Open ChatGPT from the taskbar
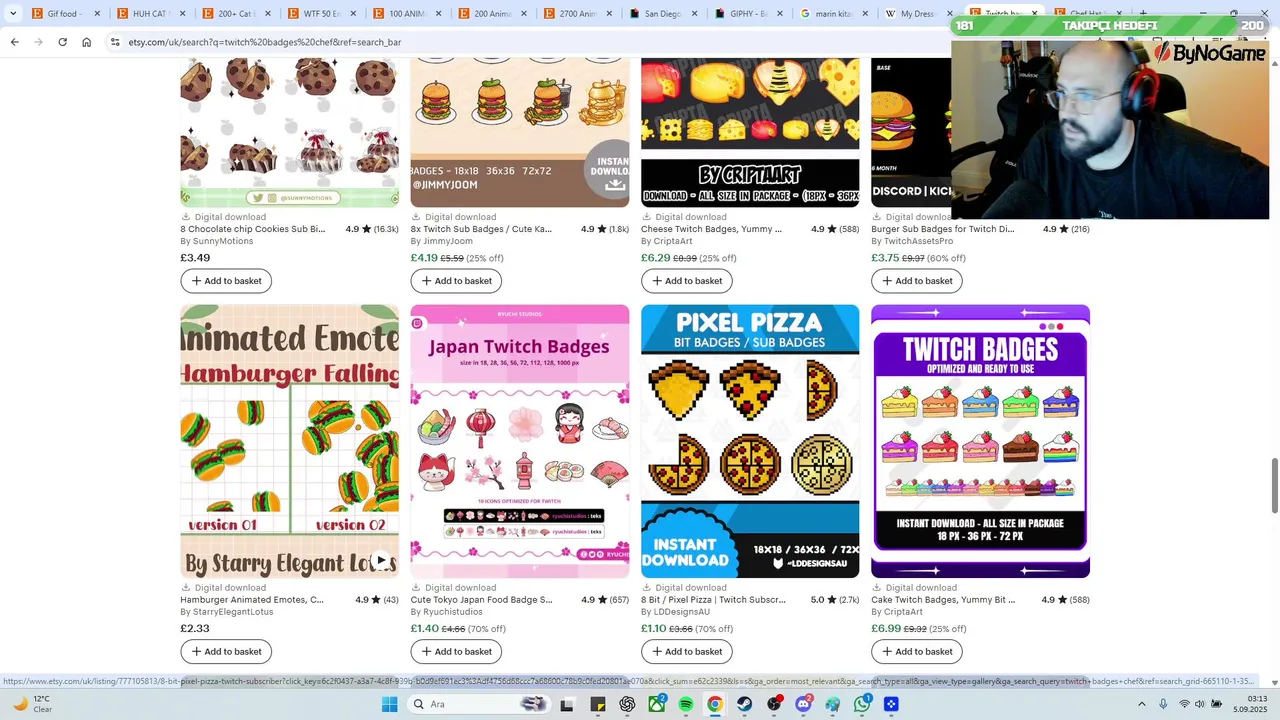The image size is (1280, 720). (x=627, y=704)
